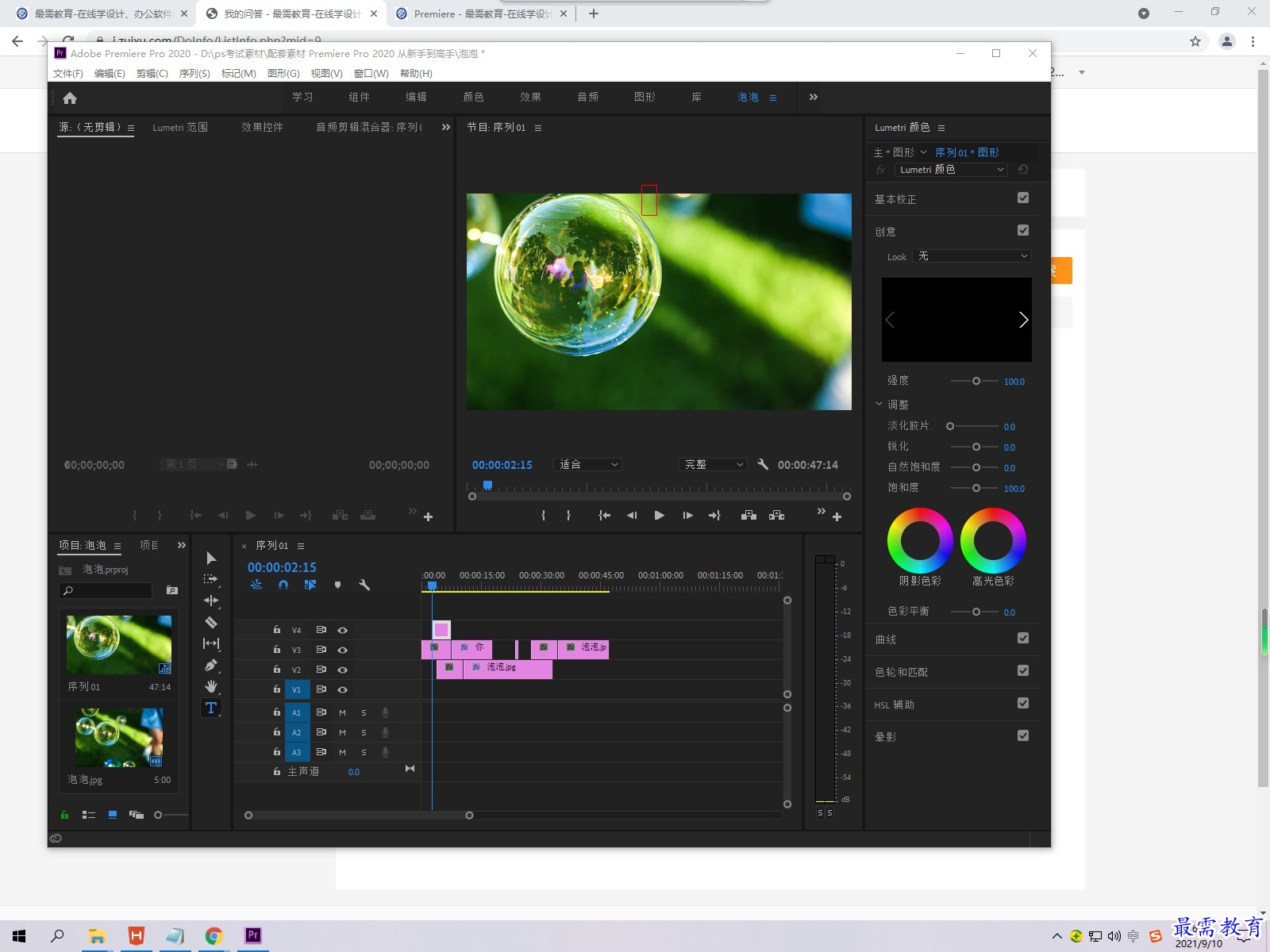Select the Pen tool
Viewport: 1270px width, 952px height.
click(211, 665)
